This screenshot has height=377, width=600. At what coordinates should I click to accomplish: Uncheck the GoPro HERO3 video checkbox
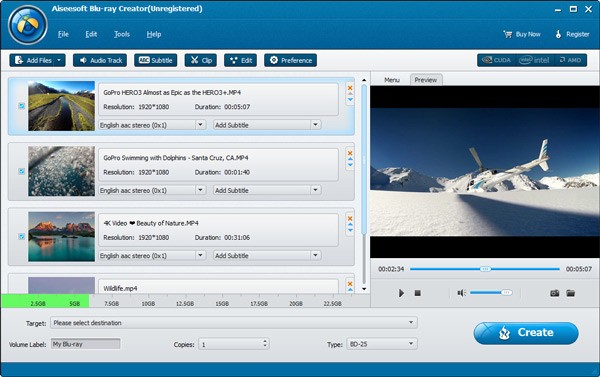pos(22,106)
